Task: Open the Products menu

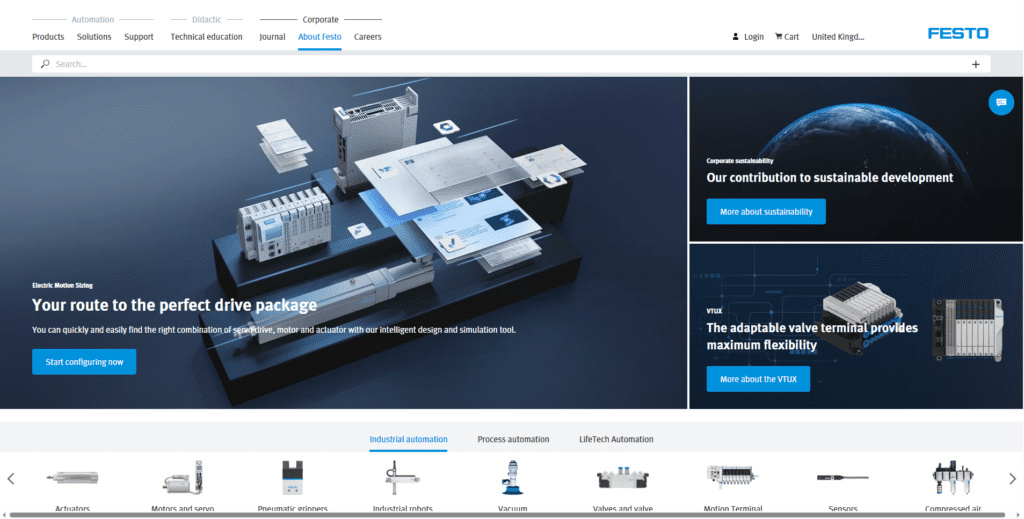Action: 48,37
